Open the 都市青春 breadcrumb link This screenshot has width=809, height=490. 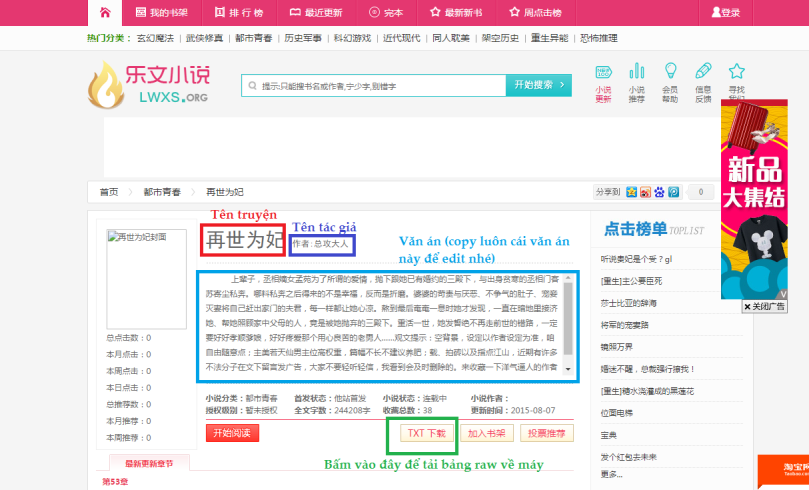pos(161,191)
